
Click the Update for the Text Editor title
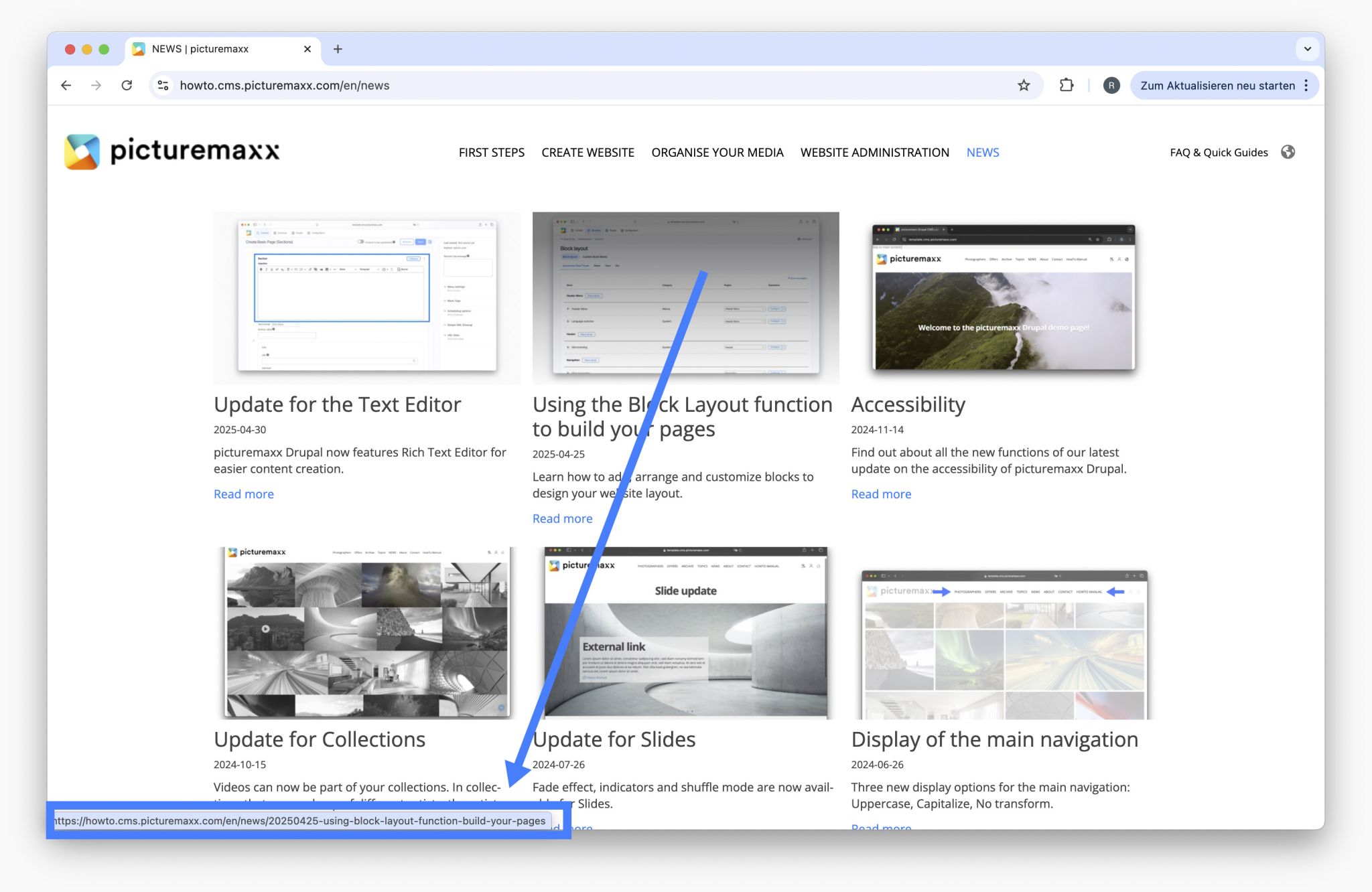point(337,404)
